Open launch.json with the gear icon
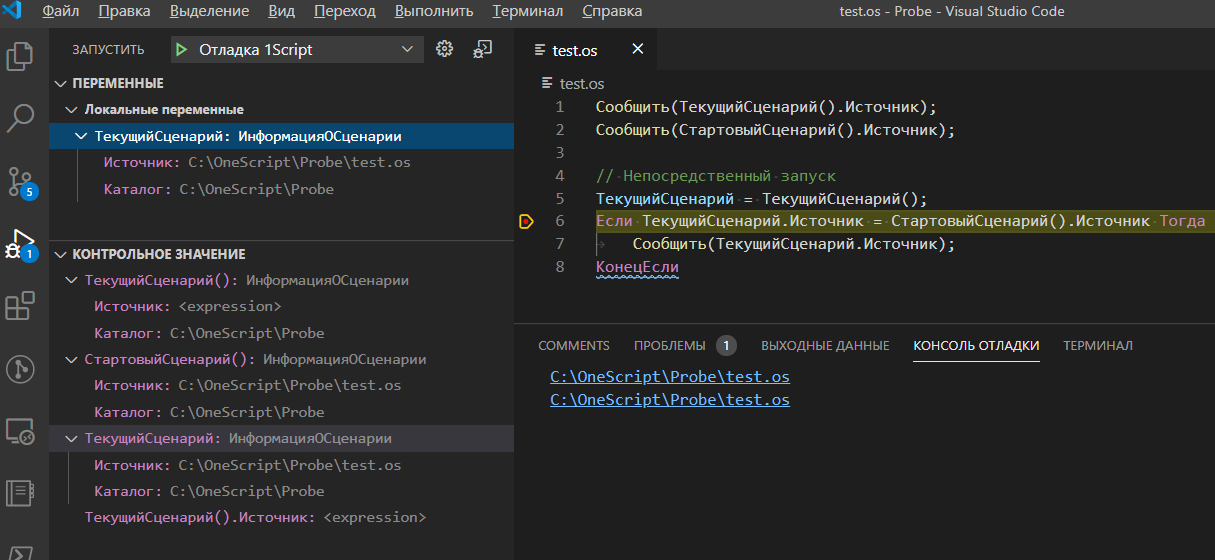This screenshot has height=560, width=1215. coord(445,49)
